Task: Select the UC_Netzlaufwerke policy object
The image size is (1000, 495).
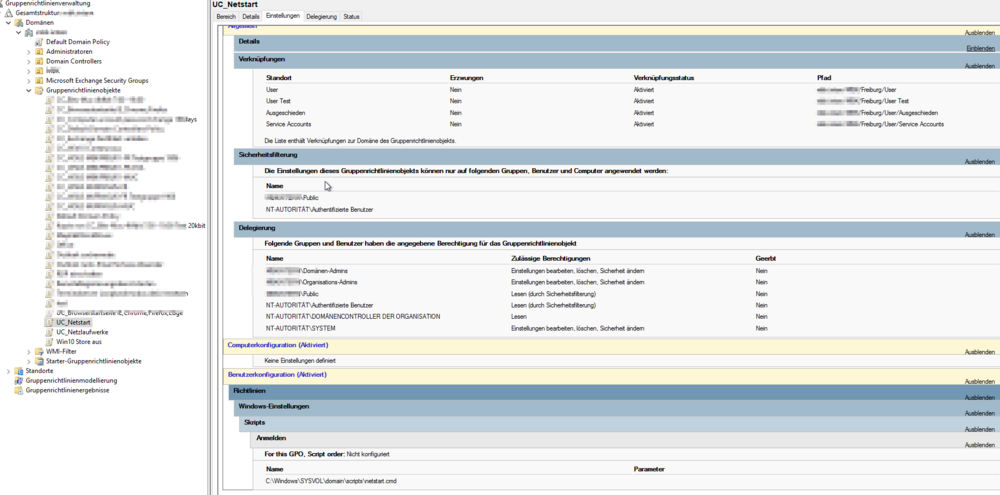Action: coord(82,332)
